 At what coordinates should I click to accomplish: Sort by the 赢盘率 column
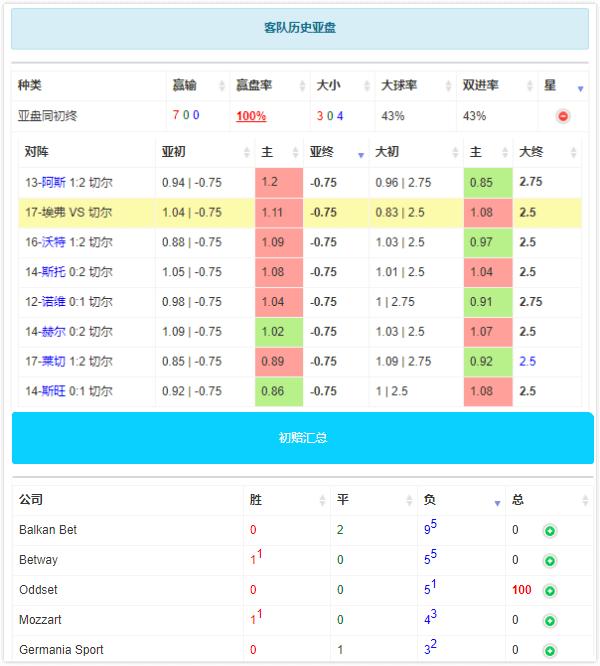point(270,85)
